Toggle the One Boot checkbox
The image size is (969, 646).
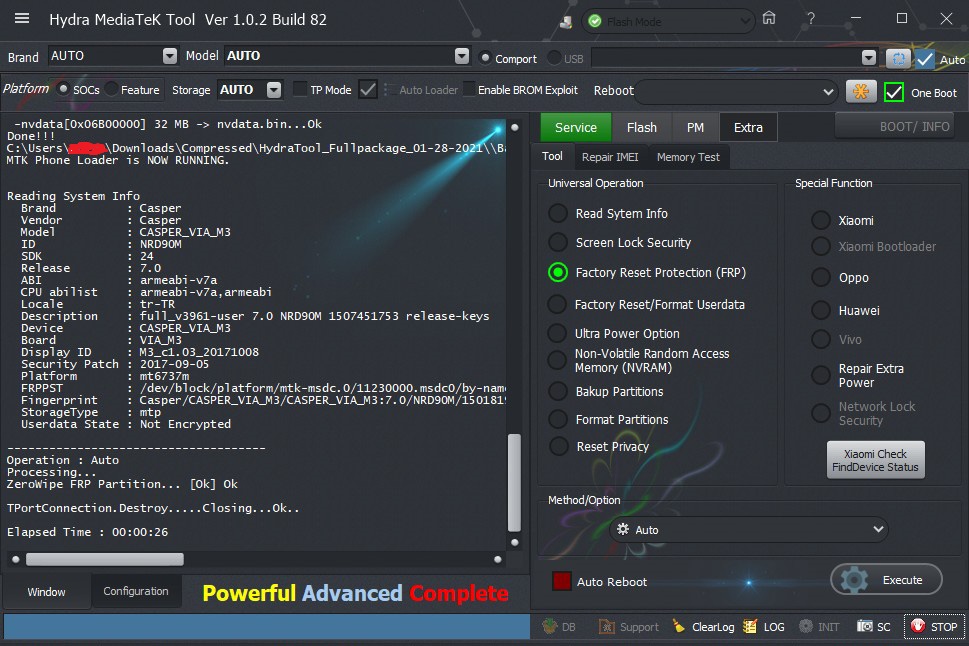click(x=894, y=92)
